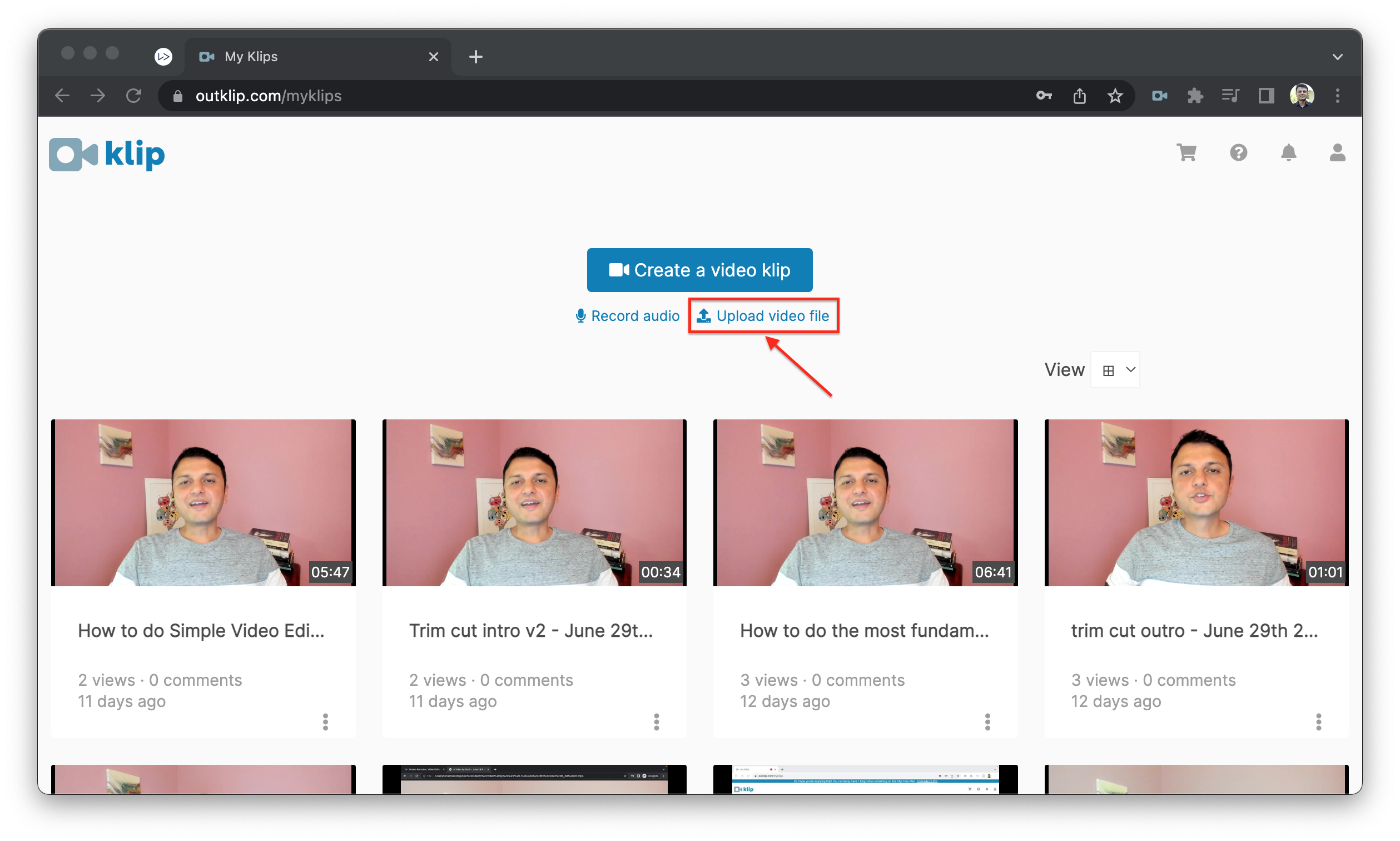Expand the View layout dropdown
The image size is (1400, 841).
point(1117,369)
